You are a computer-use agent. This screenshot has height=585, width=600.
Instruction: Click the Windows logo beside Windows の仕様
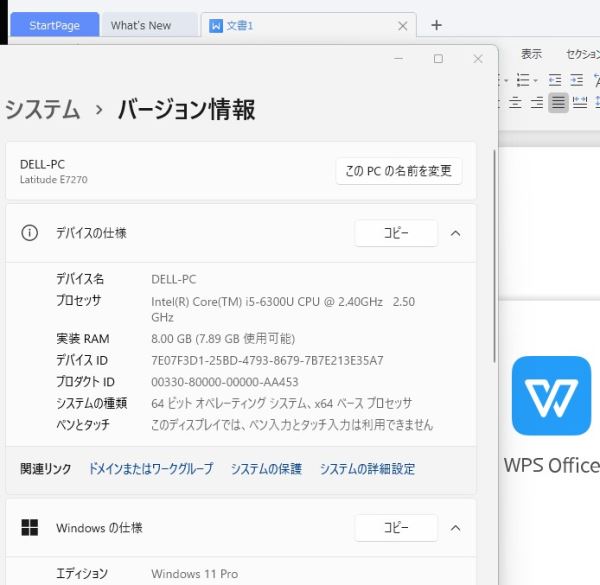[29, 528]
